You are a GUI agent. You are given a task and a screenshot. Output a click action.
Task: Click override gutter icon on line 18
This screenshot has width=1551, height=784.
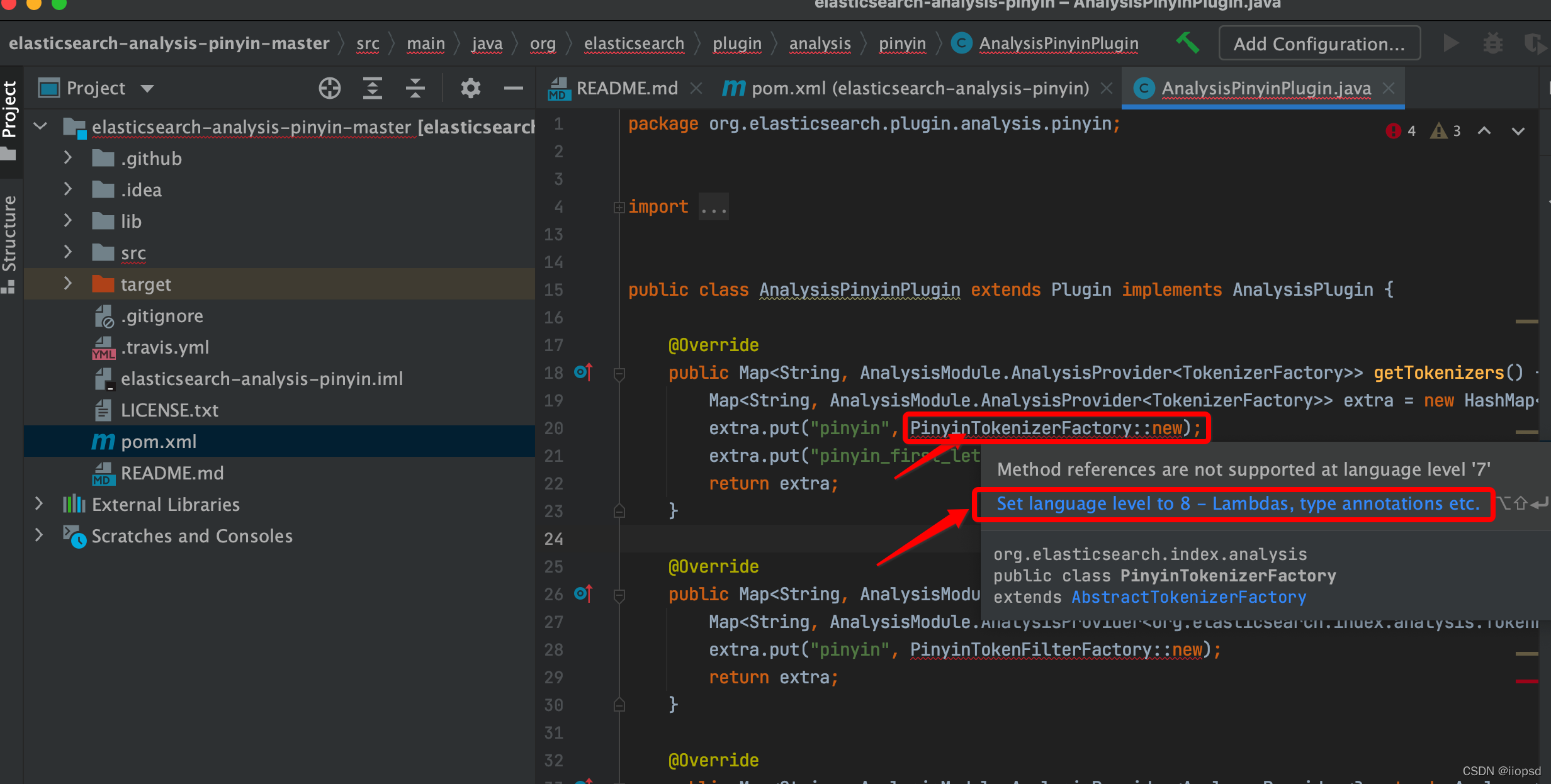point(584,372)
